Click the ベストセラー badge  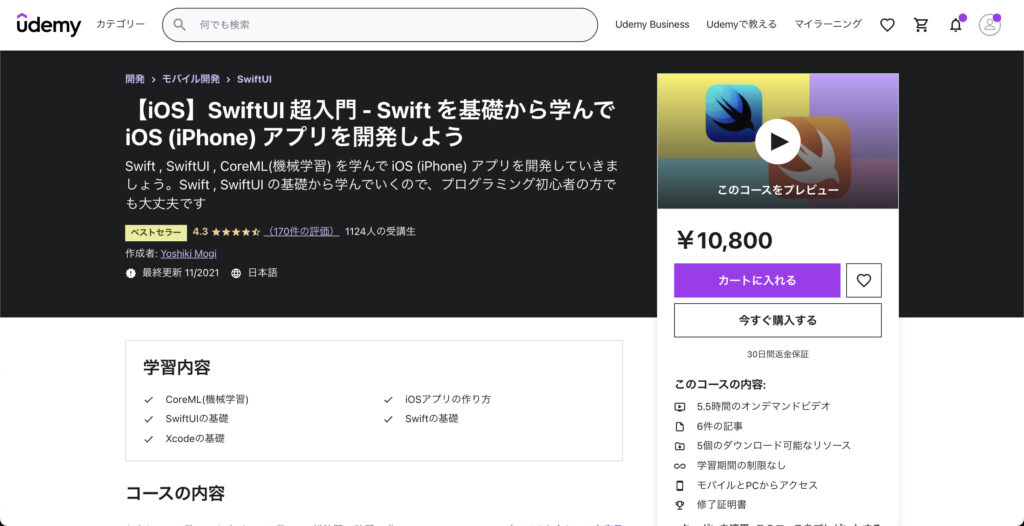tap(156, 232)
